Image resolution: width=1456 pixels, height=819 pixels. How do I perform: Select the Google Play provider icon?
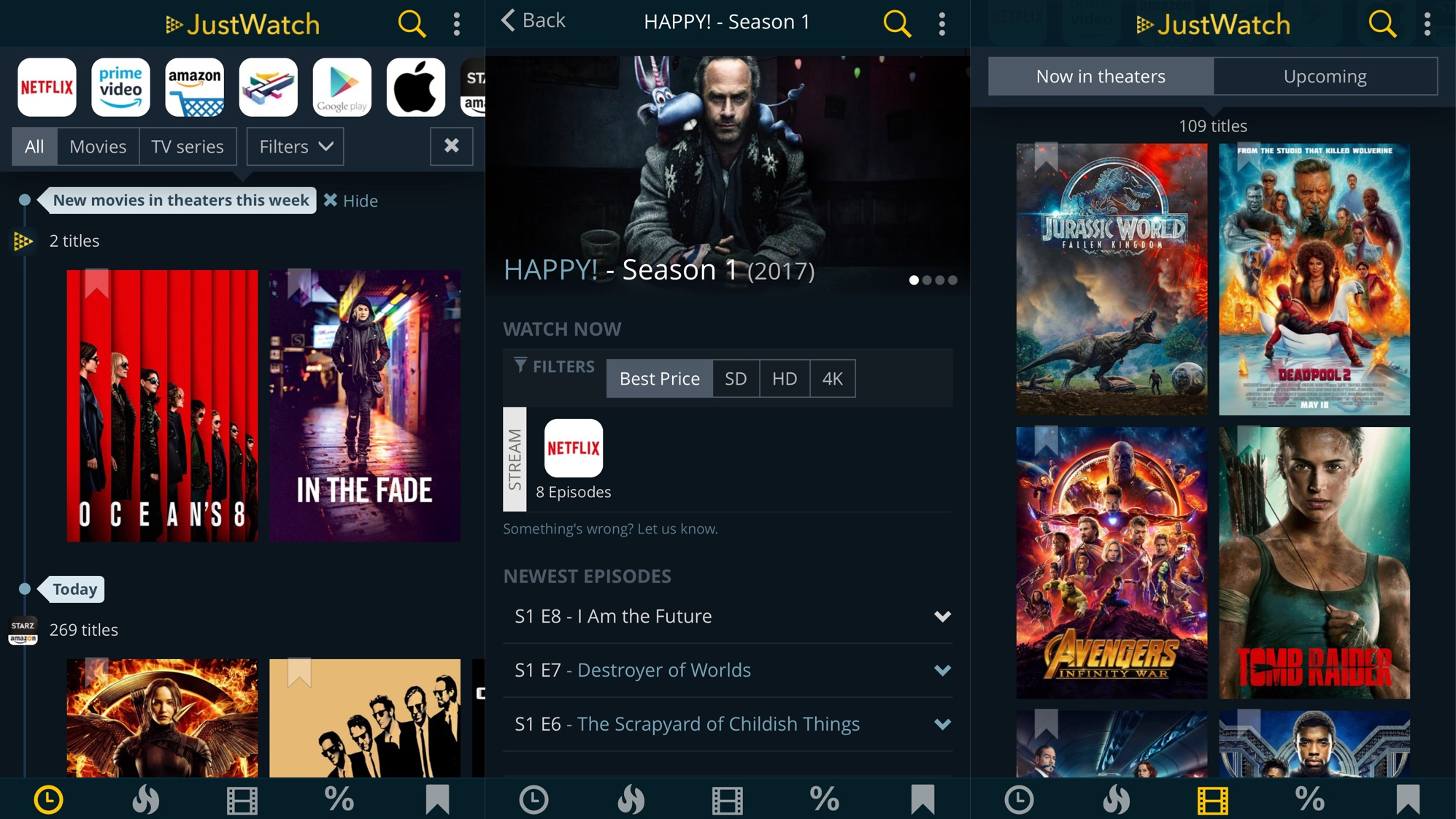tap(342, 88)
